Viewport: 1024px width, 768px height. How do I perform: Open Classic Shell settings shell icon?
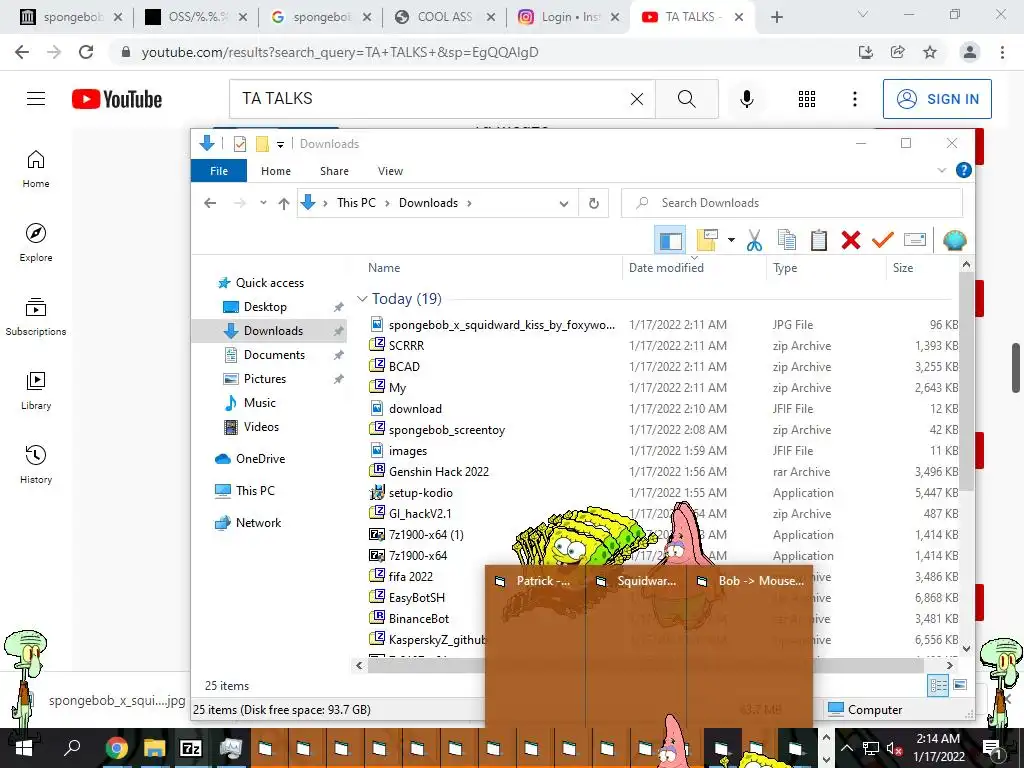(x=954, y=240)
